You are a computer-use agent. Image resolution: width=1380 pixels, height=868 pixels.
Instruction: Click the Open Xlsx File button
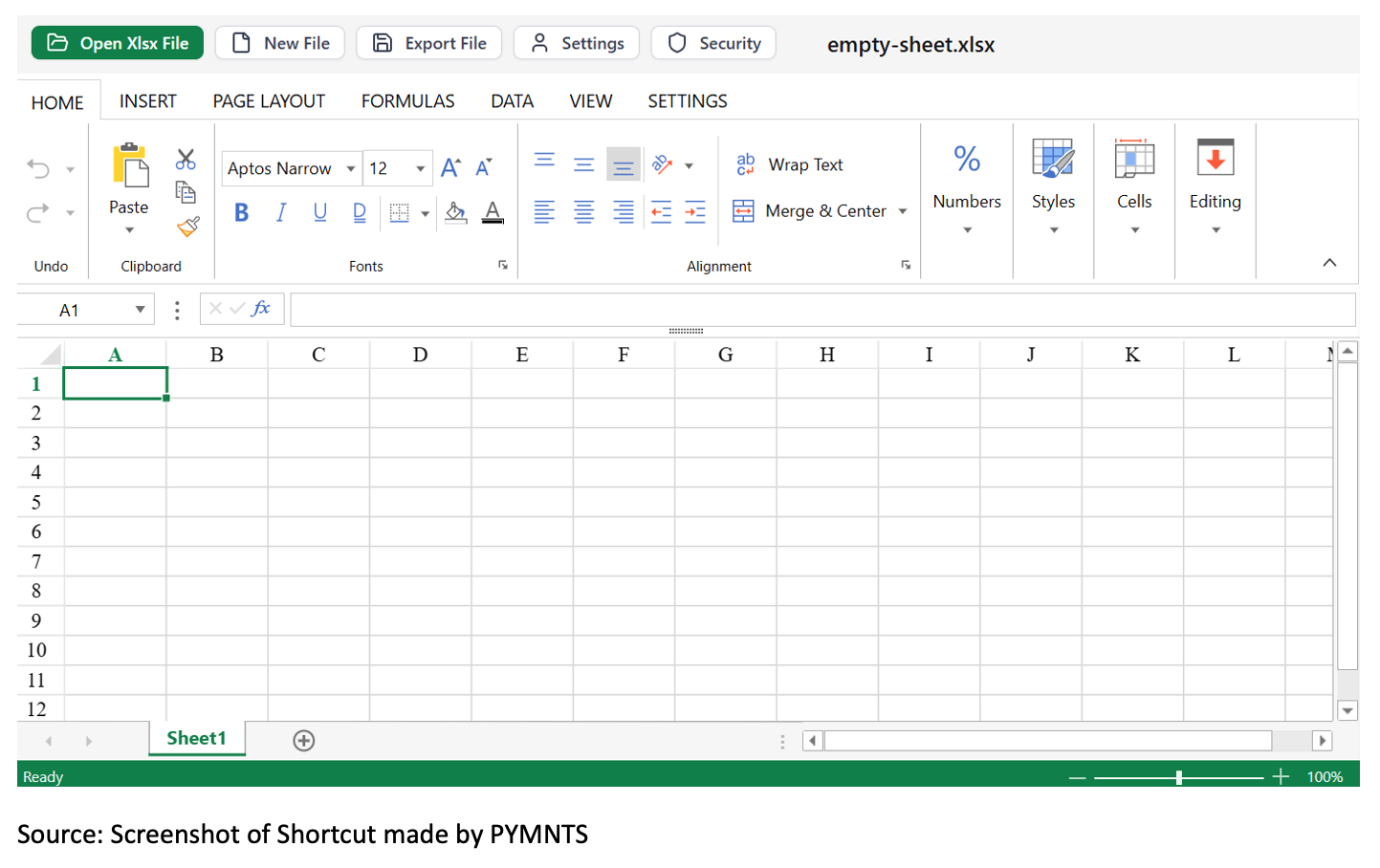click(x=118, y=43)
